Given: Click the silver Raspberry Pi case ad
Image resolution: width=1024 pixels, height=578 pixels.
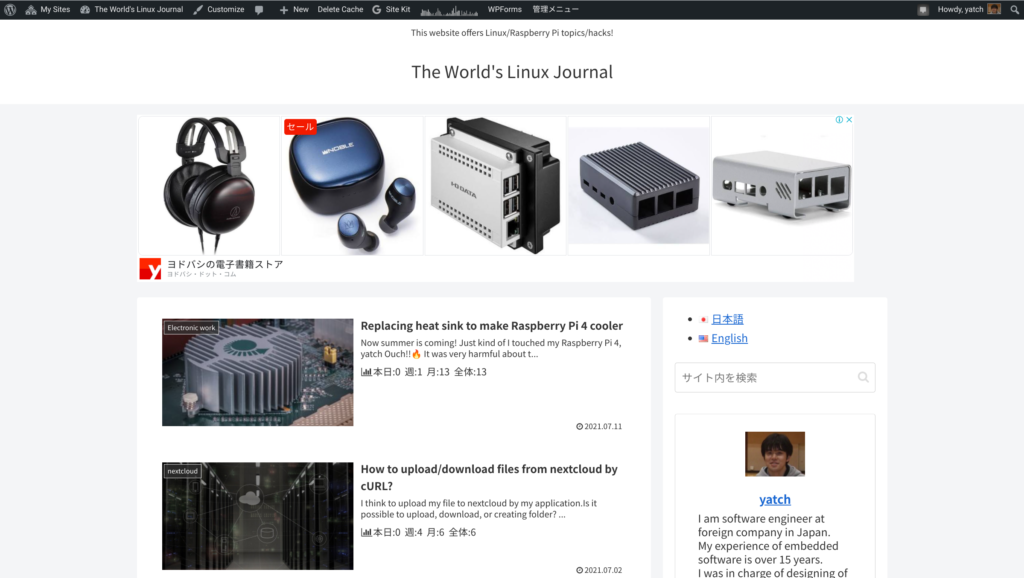Looking at the screenshot, I should point(782,186).
